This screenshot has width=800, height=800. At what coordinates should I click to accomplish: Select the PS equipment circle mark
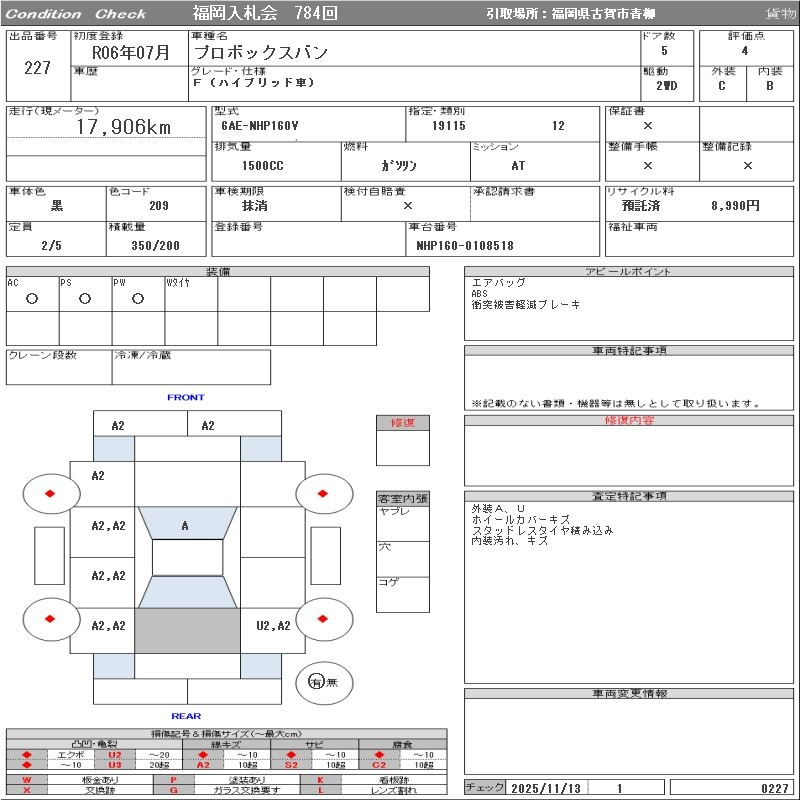pos(85,298)
